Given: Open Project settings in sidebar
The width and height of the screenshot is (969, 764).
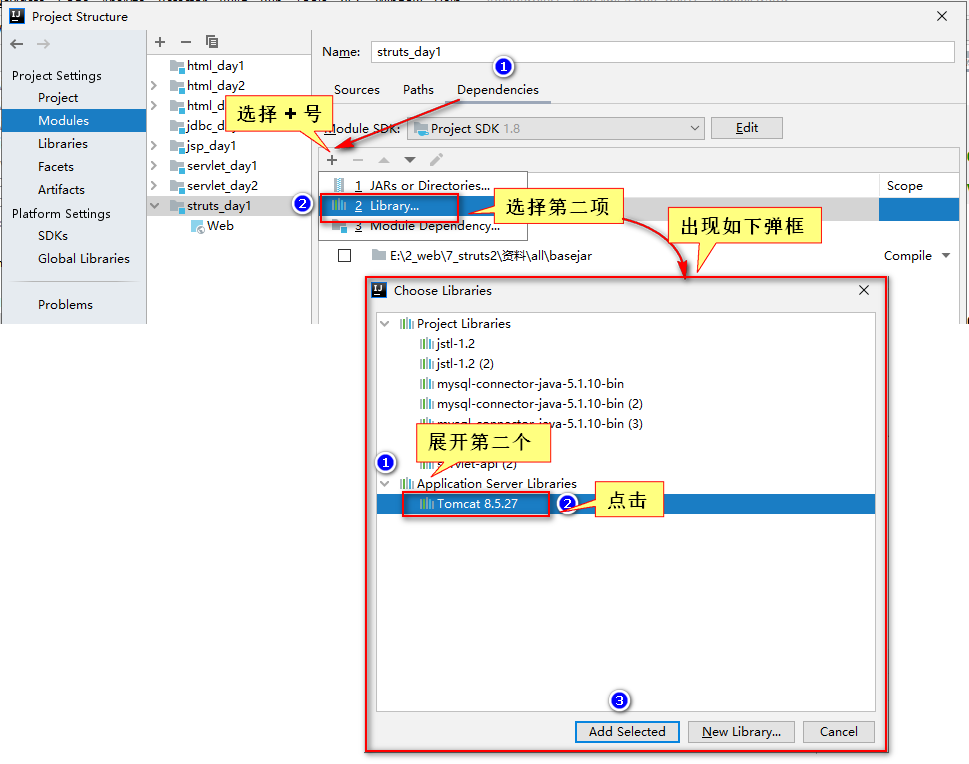Looking at the screenshot, I should (x=58, y=98).
